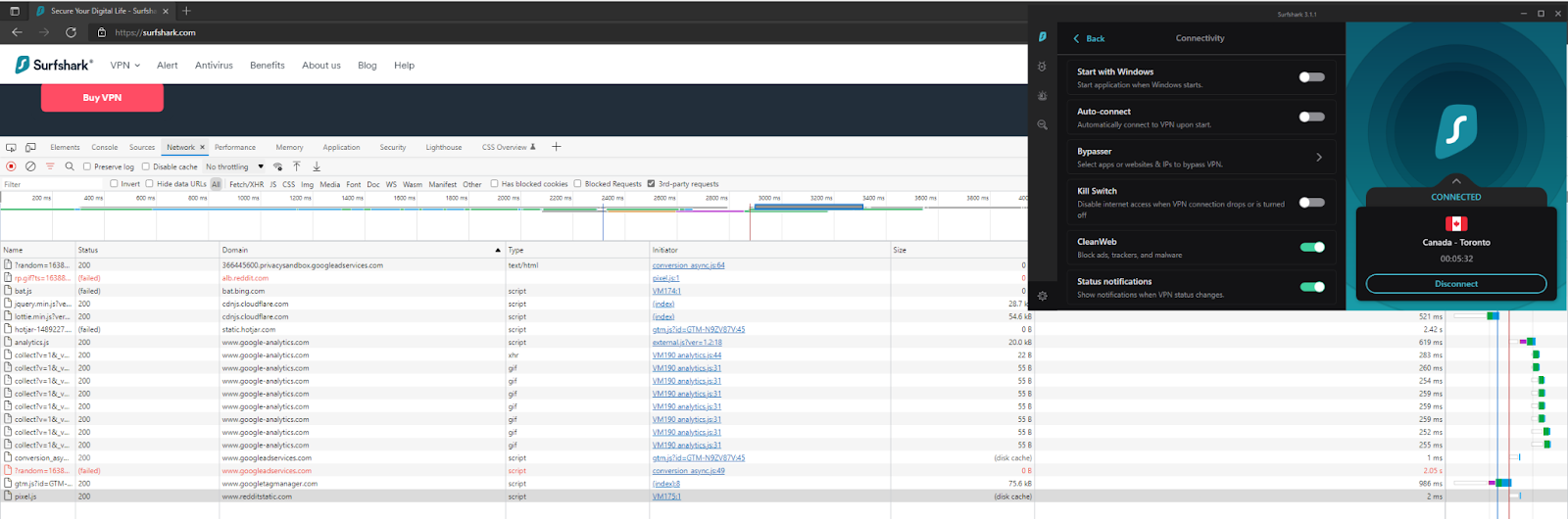Image resolution: width=1568 pixels, height=519 pixels.
Task: Stop recording the network log
Action: (11, 166)
